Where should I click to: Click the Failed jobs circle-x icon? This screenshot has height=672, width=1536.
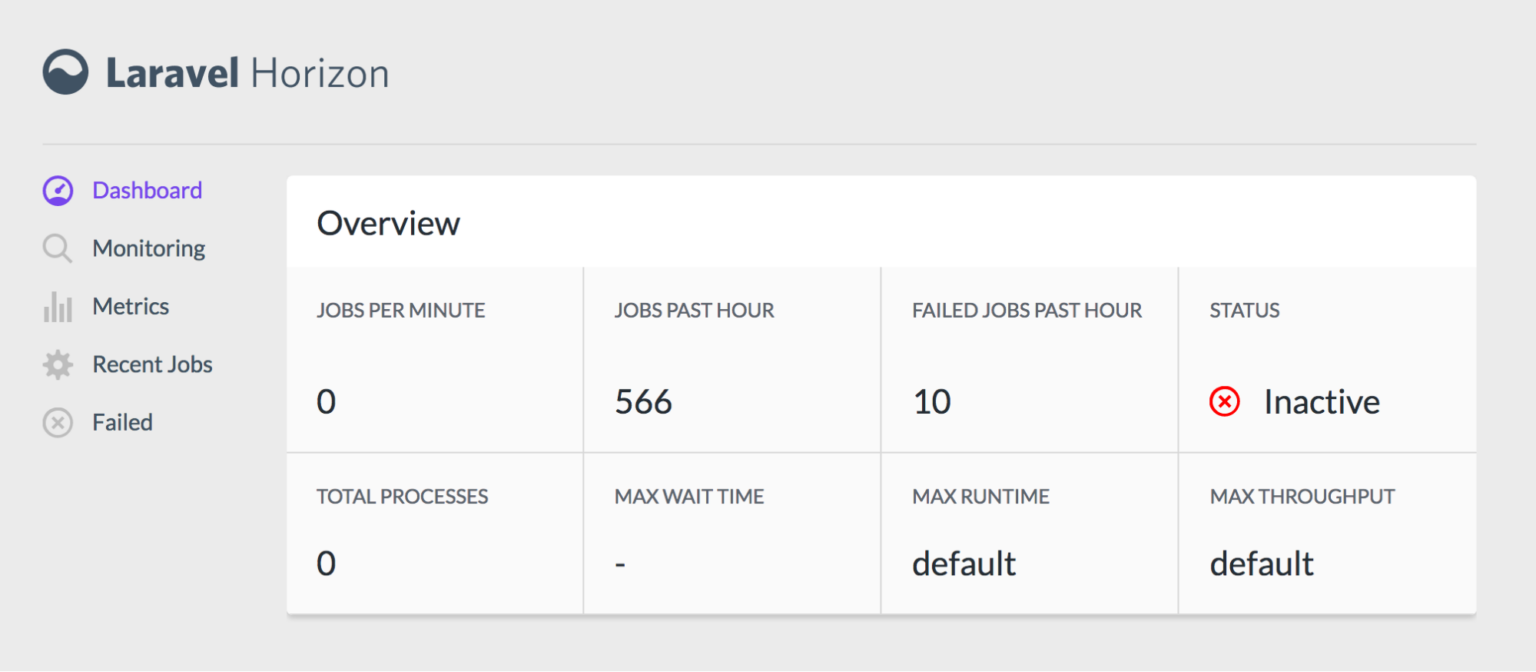[58, 422]
